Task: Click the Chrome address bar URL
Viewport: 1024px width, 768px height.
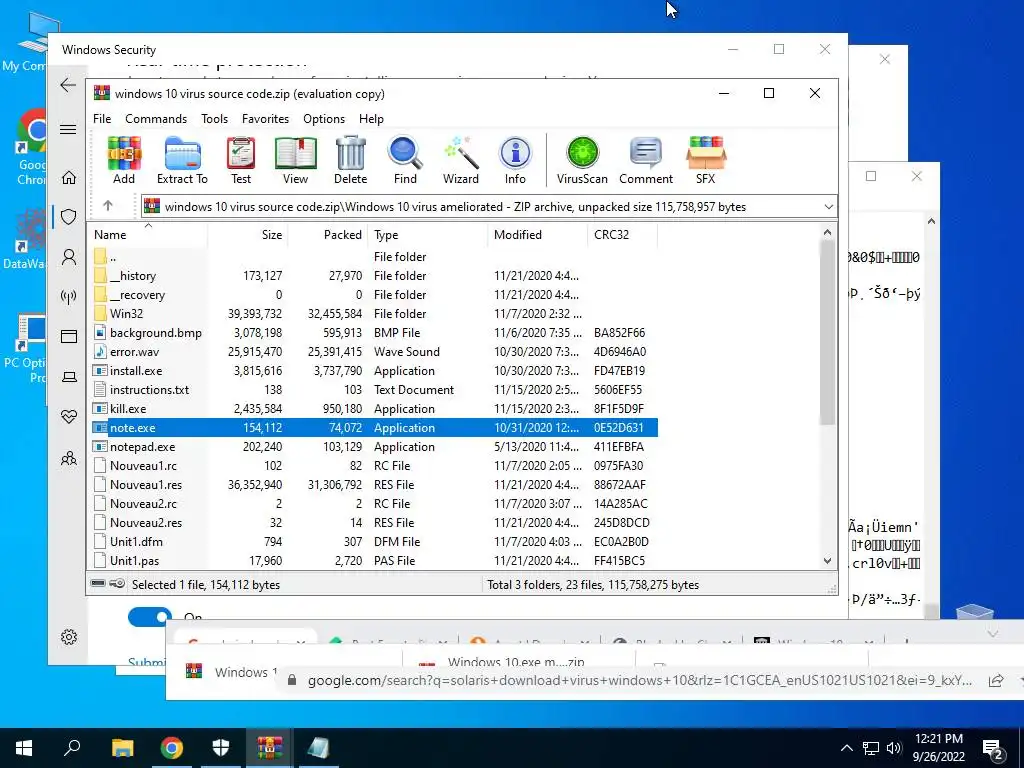Action: tap(639, 680)
